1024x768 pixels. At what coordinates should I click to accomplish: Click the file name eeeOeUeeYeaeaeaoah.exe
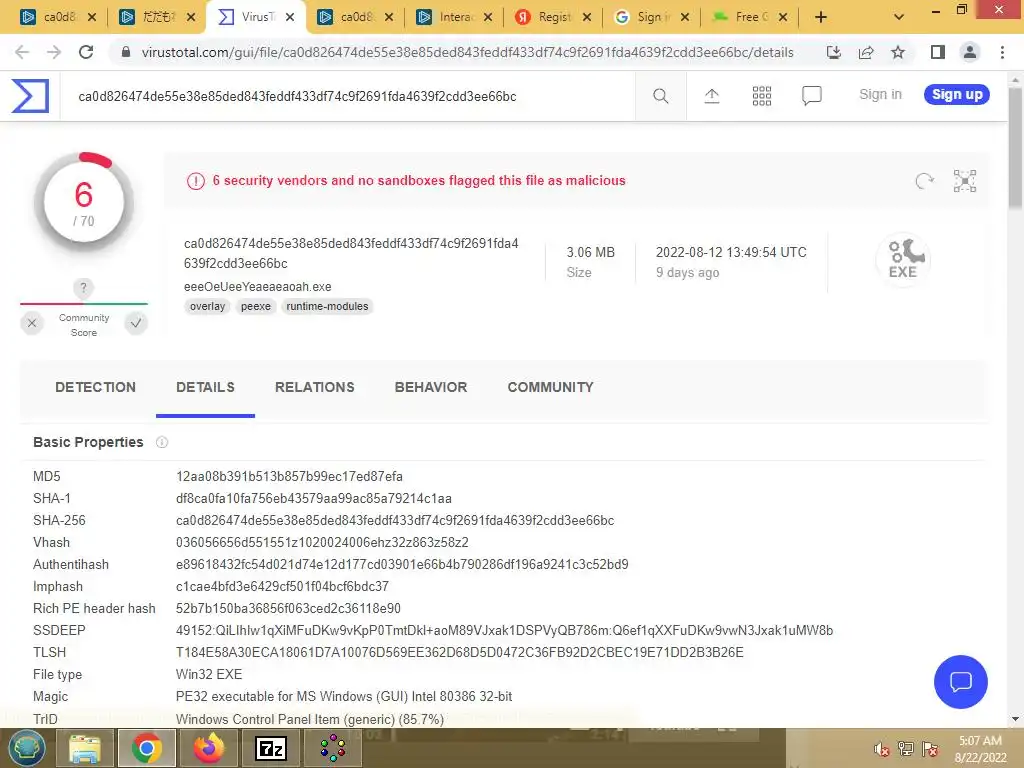(257, 287)
